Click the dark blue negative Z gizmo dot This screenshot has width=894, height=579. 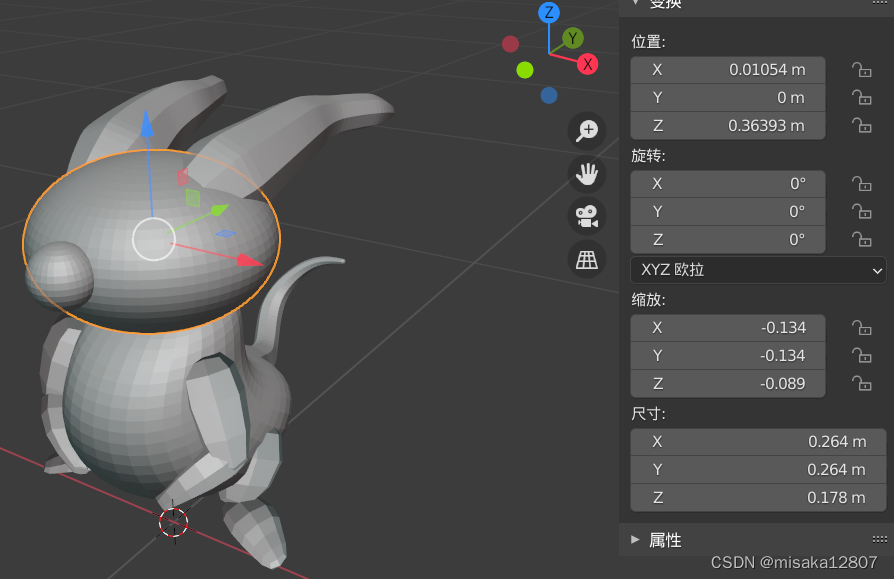[x=548, y=95]
